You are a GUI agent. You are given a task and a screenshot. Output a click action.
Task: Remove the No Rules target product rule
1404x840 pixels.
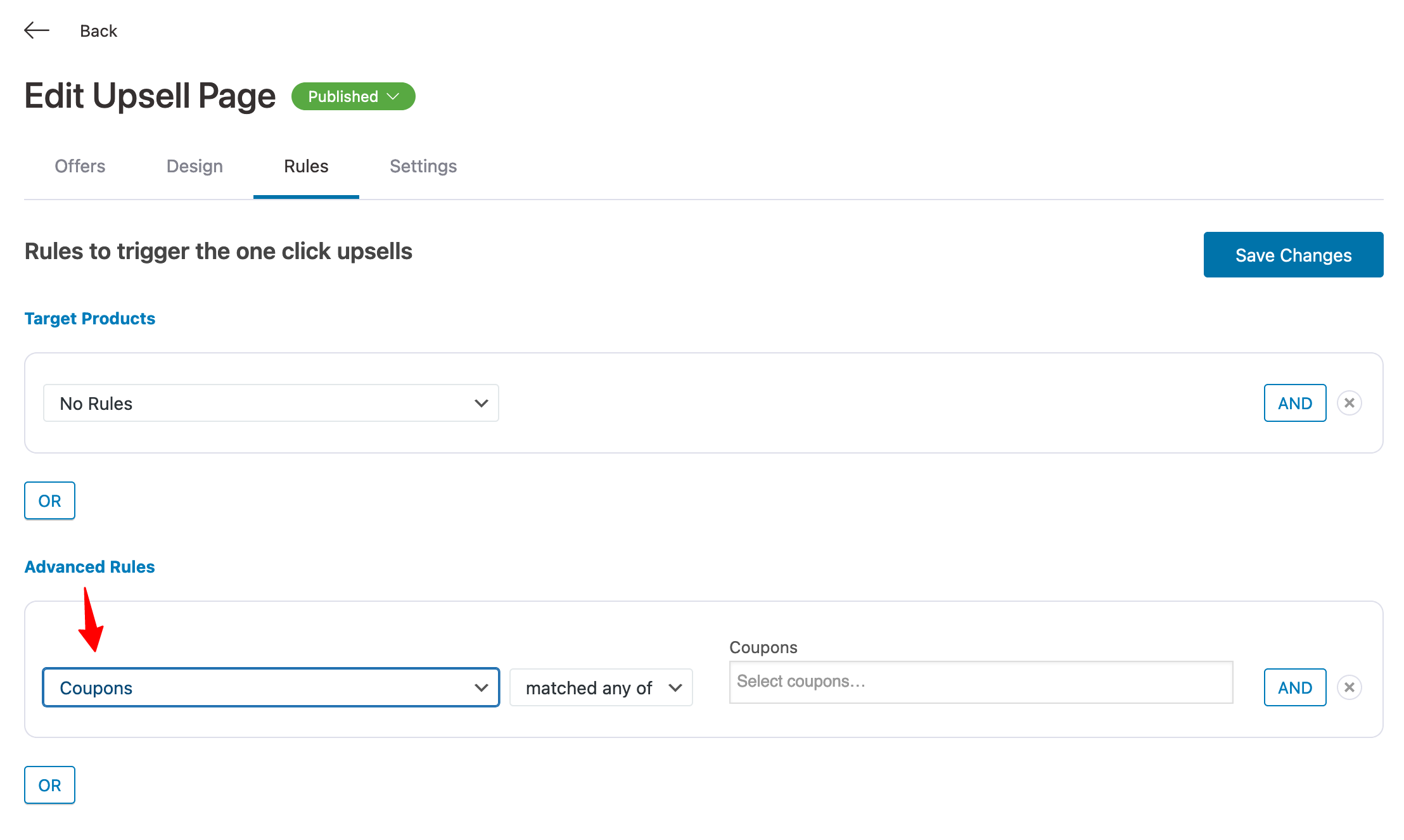(1349, 403)
